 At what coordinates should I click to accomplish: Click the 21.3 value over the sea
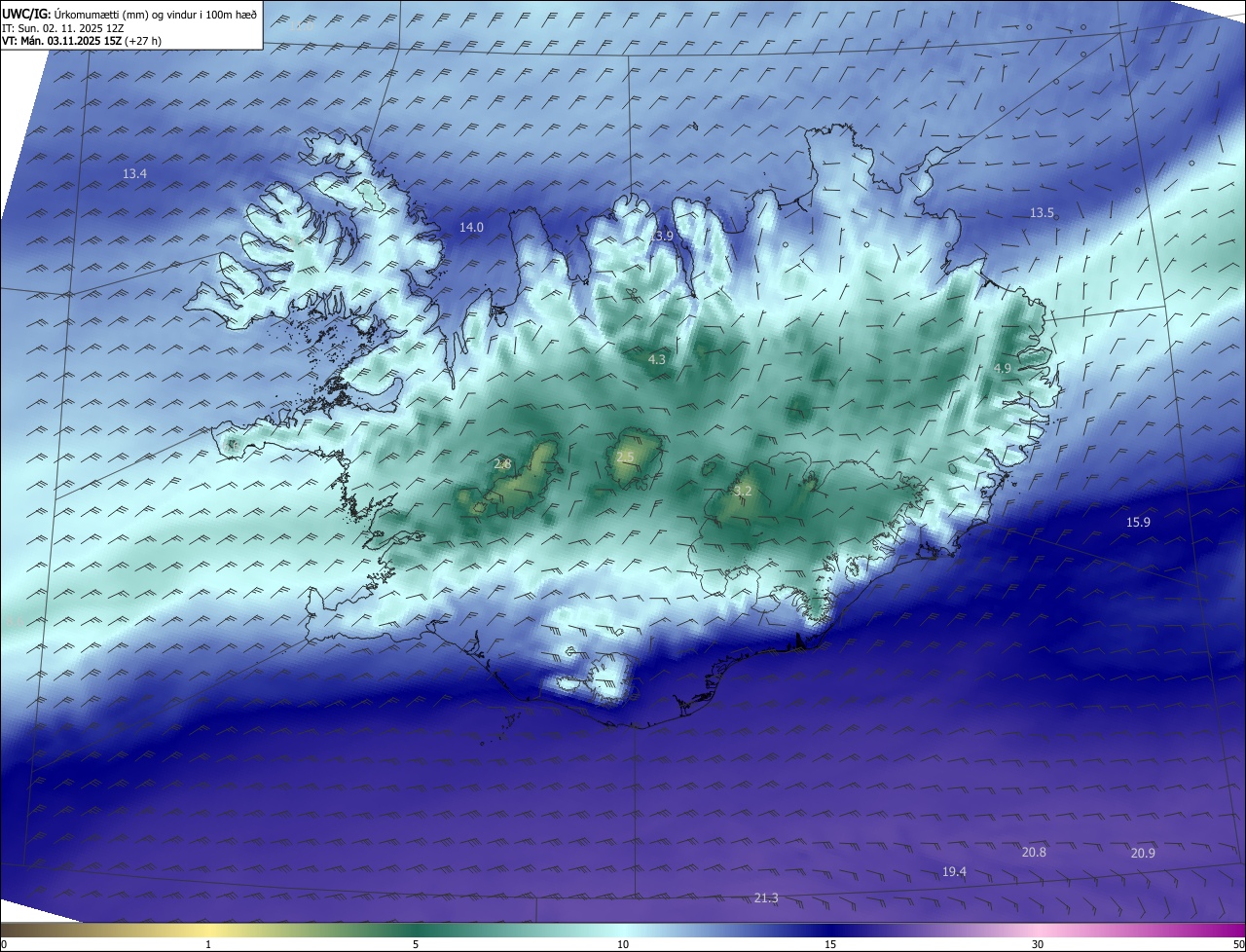coord(766,897)
